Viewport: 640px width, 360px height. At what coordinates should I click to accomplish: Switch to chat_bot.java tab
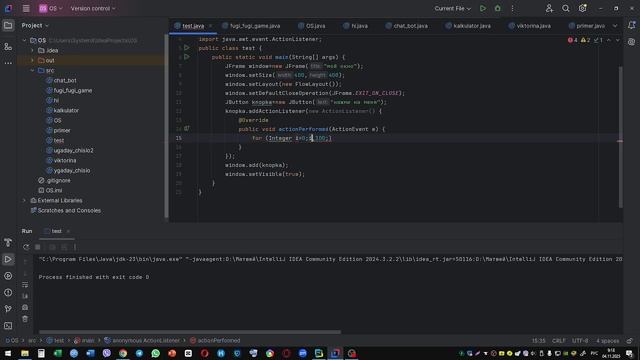407,26
